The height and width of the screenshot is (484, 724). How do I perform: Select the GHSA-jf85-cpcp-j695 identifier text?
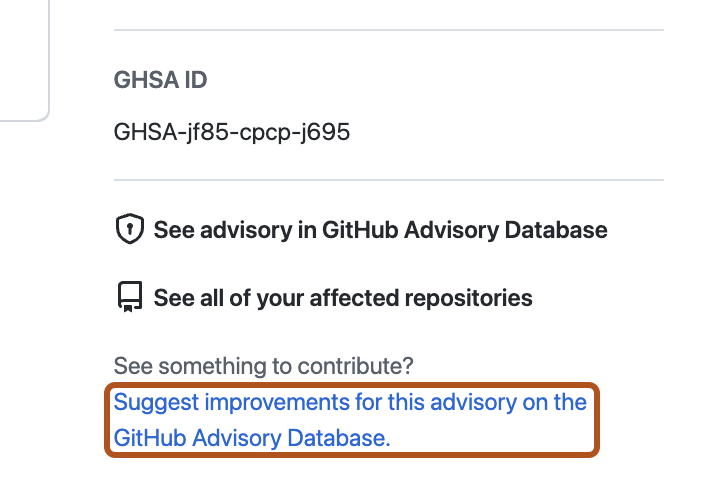click(232, 132)
